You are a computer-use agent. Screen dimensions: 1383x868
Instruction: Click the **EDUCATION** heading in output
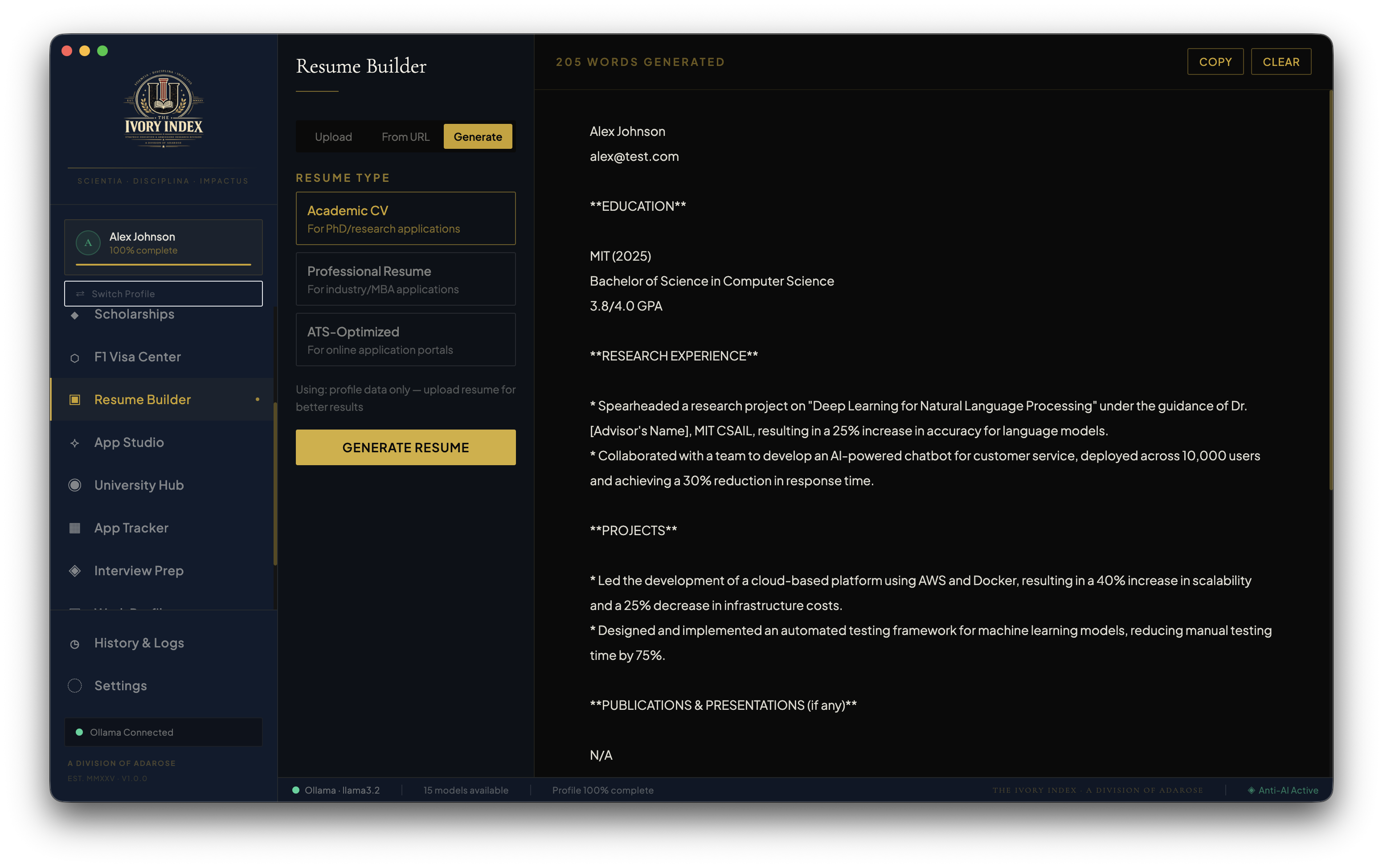pyautogui.click(x=638, y=206)
